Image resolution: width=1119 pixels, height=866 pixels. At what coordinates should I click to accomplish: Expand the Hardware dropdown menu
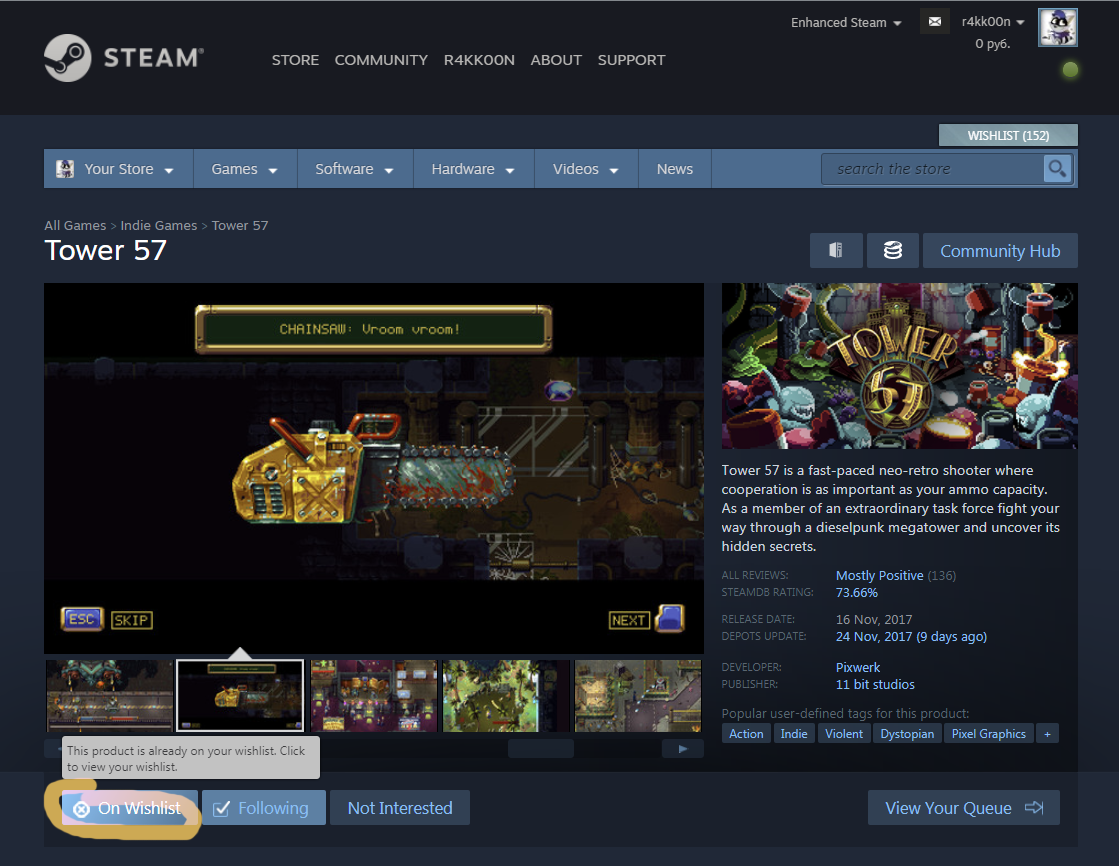point(472,169)
